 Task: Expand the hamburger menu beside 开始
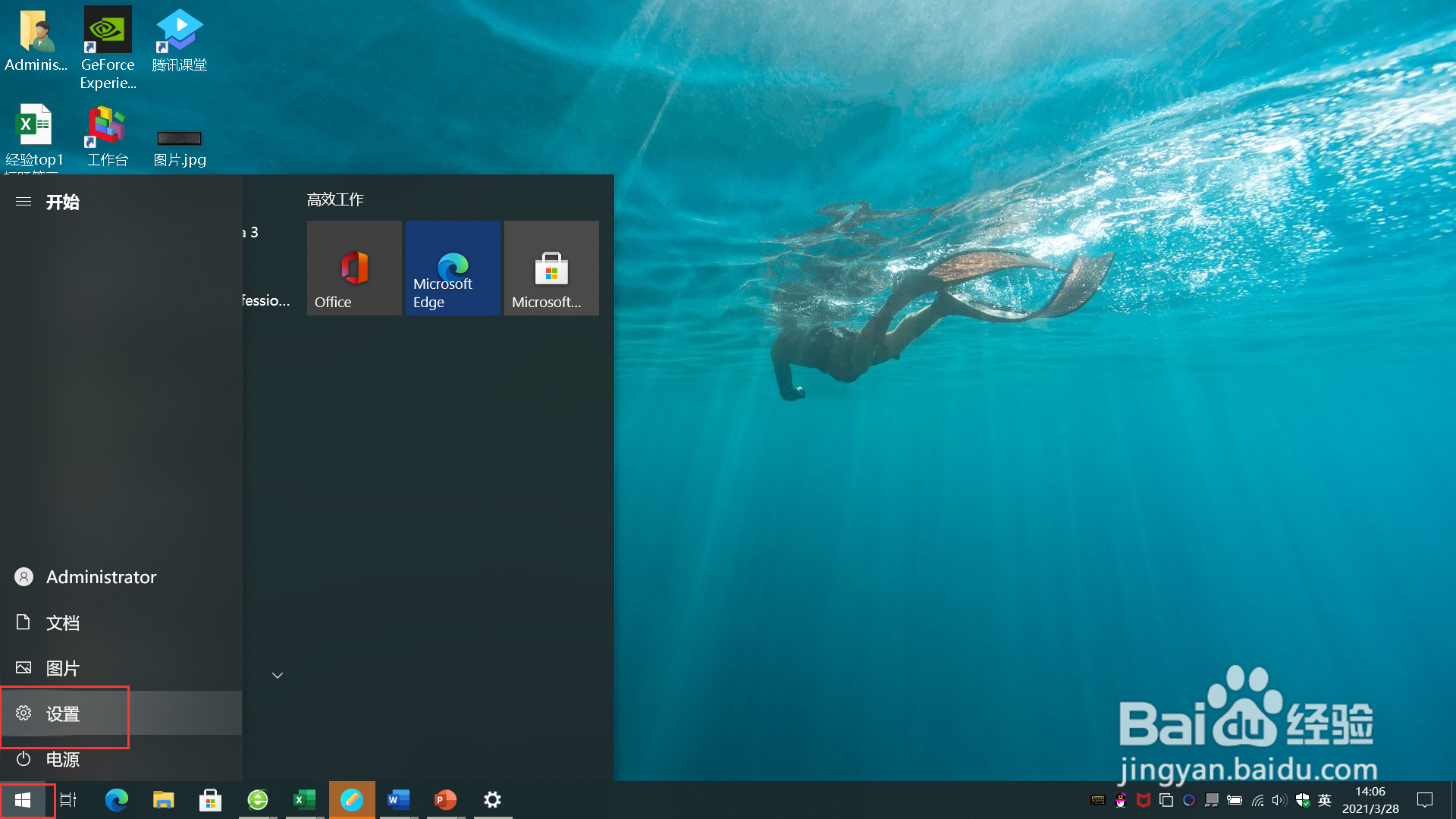click(24, 202)
